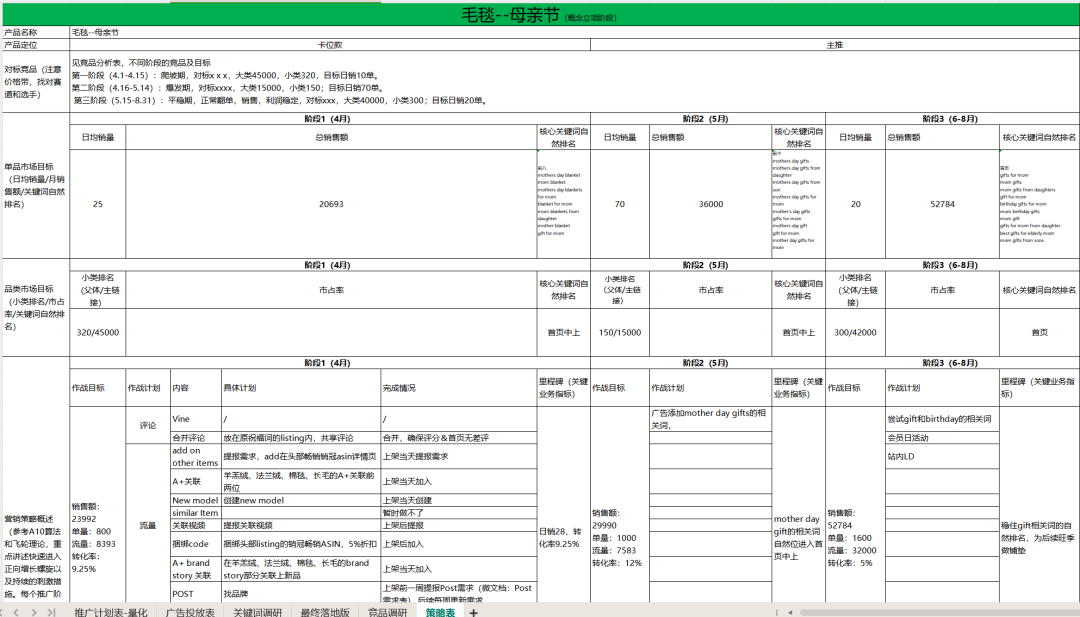Go to the 最终落地版 sheet tab
Screen dimensions: 1080x617
click(325, 611)
